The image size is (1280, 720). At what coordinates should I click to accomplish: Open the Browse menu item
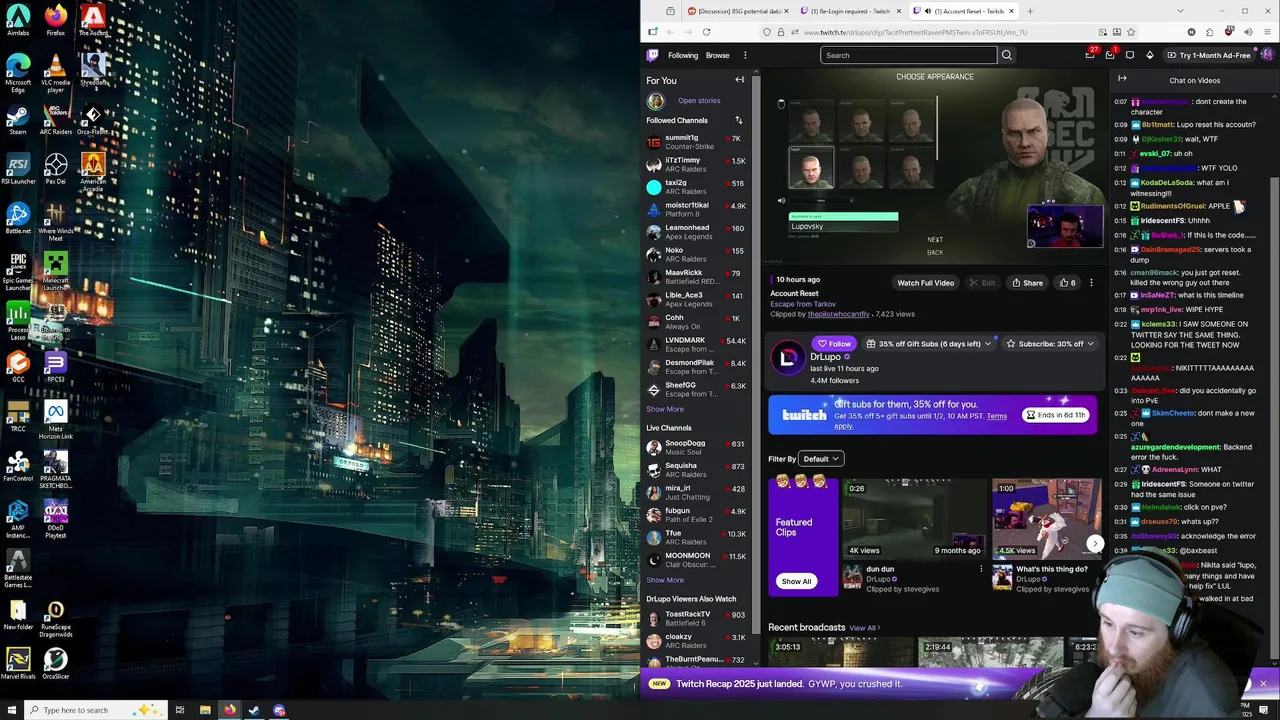click(x=718, y=55)
